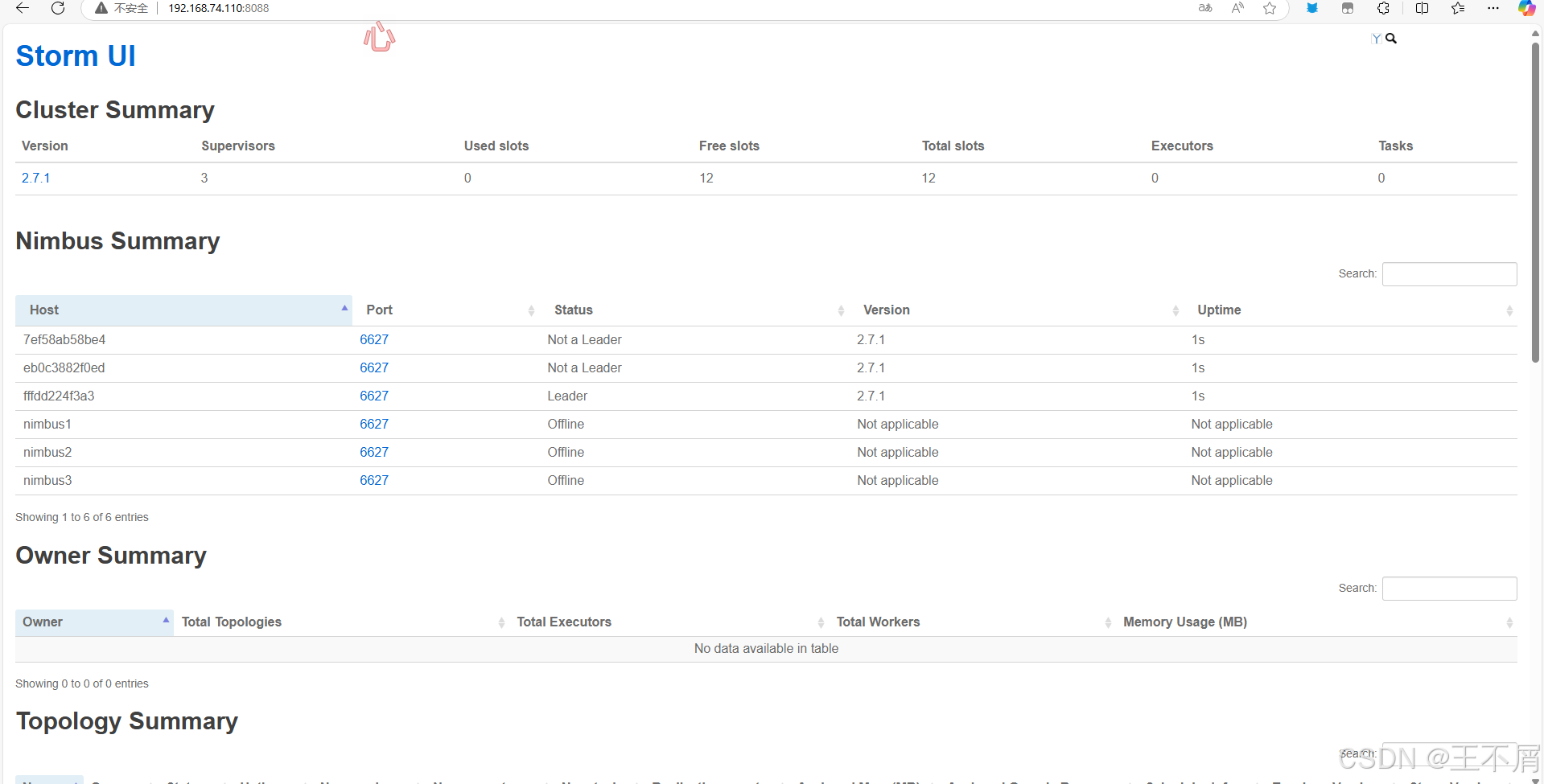Start read aloud from address bar

coord(1237,8)
